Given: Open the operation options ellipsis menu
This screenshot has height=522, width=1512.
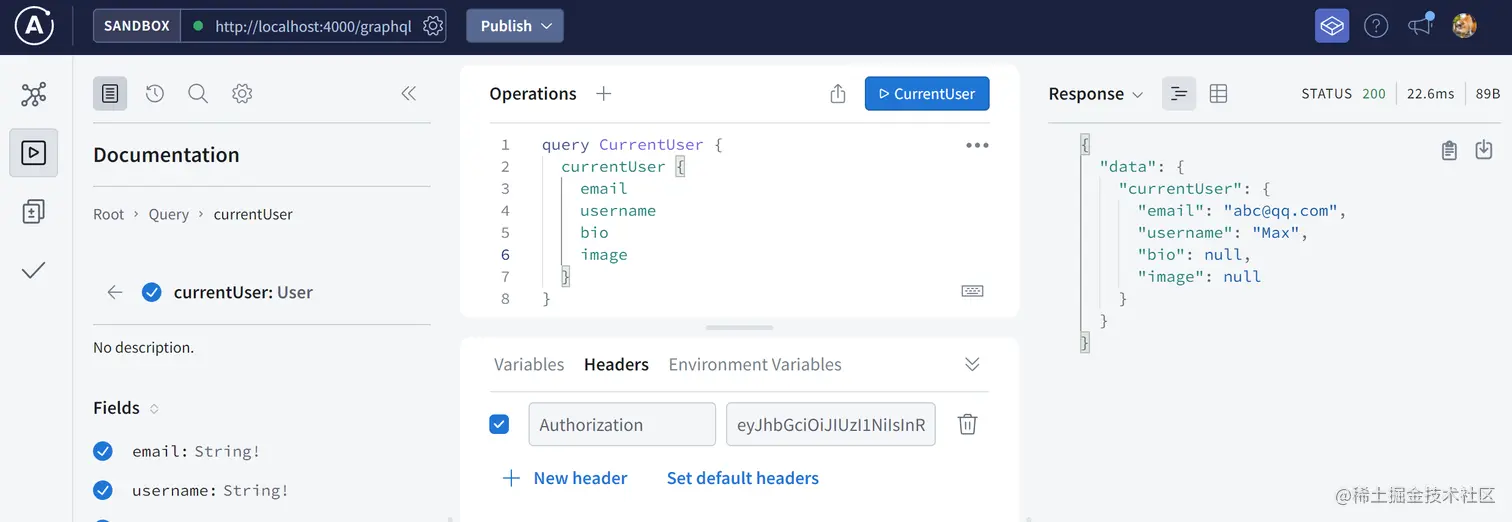Looking at the screenshot, I should pos(977,145).
